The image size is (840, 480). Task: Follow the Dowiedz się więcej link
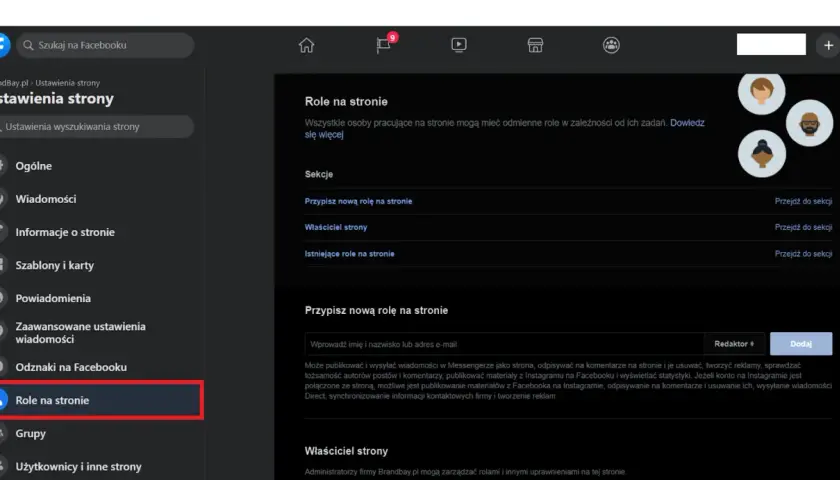tap(687, 123)
